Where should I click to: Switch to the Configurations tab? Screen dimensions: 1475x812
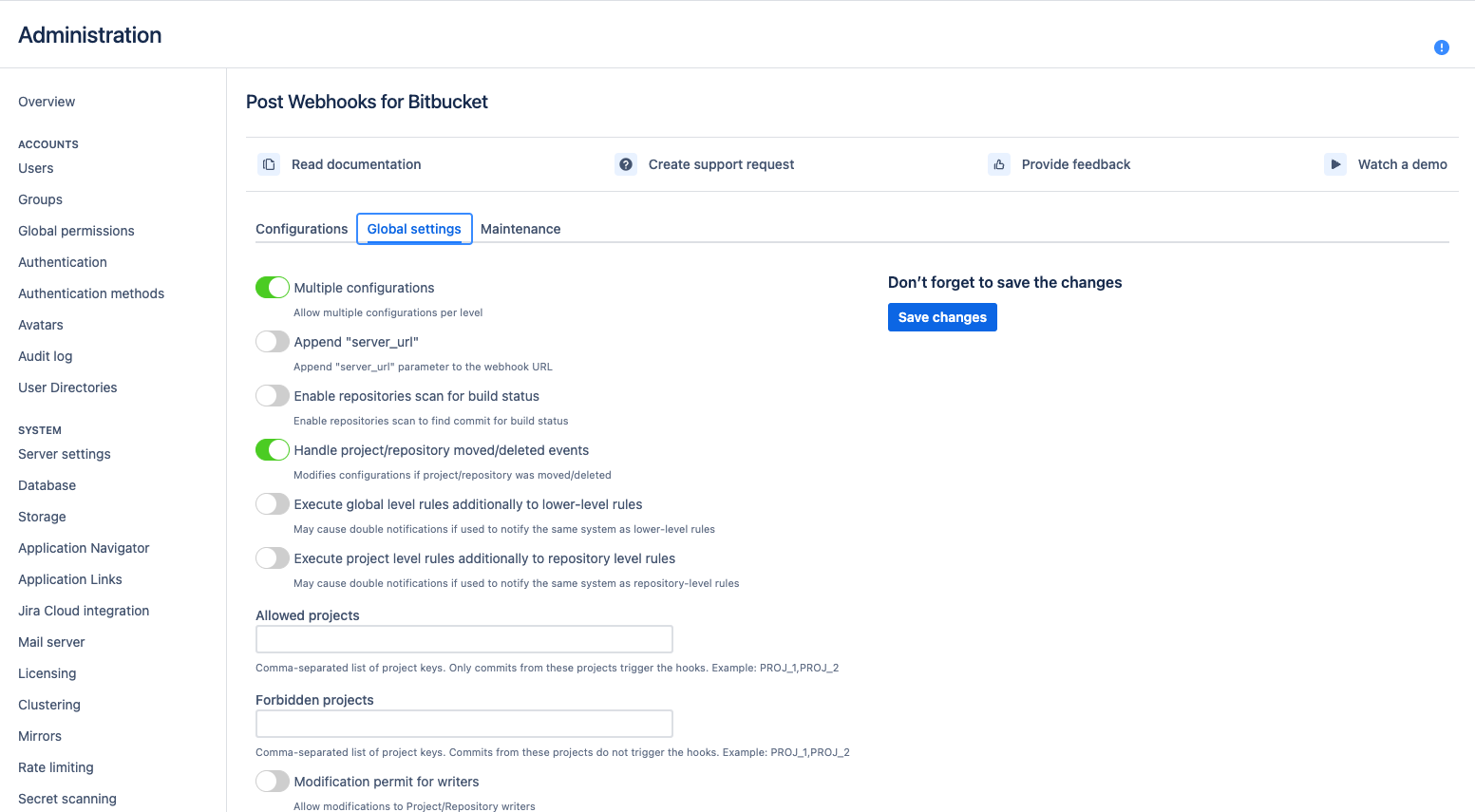(x=302, y=229)
